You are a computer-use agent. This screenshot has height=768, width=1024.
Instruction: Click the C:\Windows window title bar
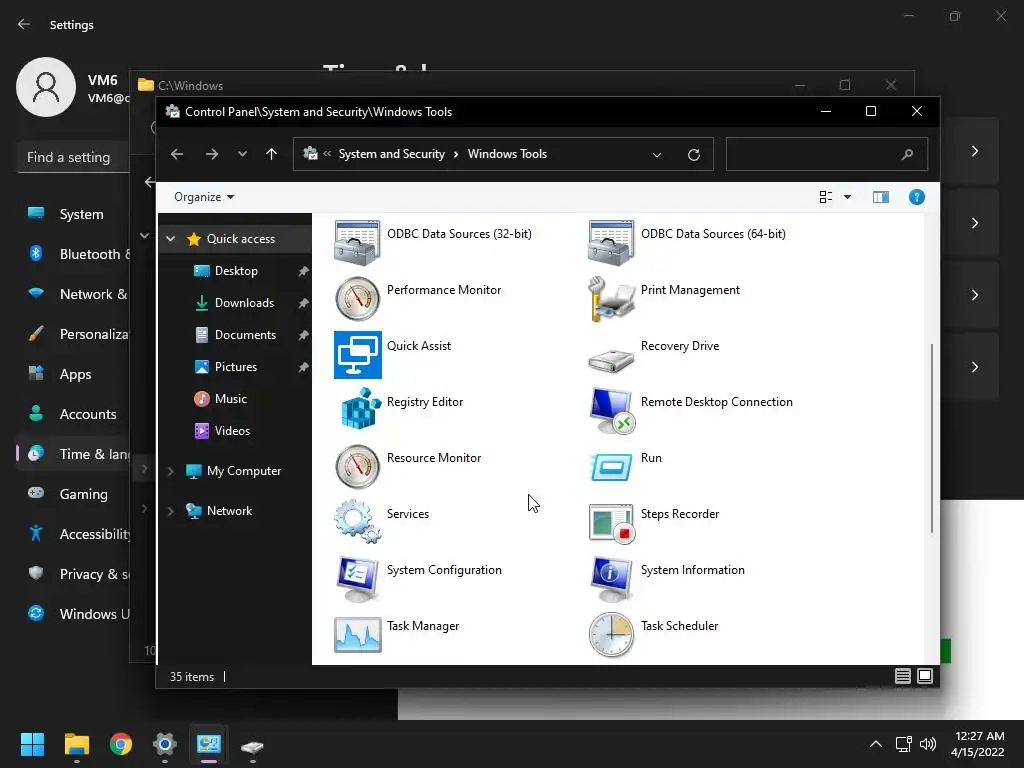(522, 85)
